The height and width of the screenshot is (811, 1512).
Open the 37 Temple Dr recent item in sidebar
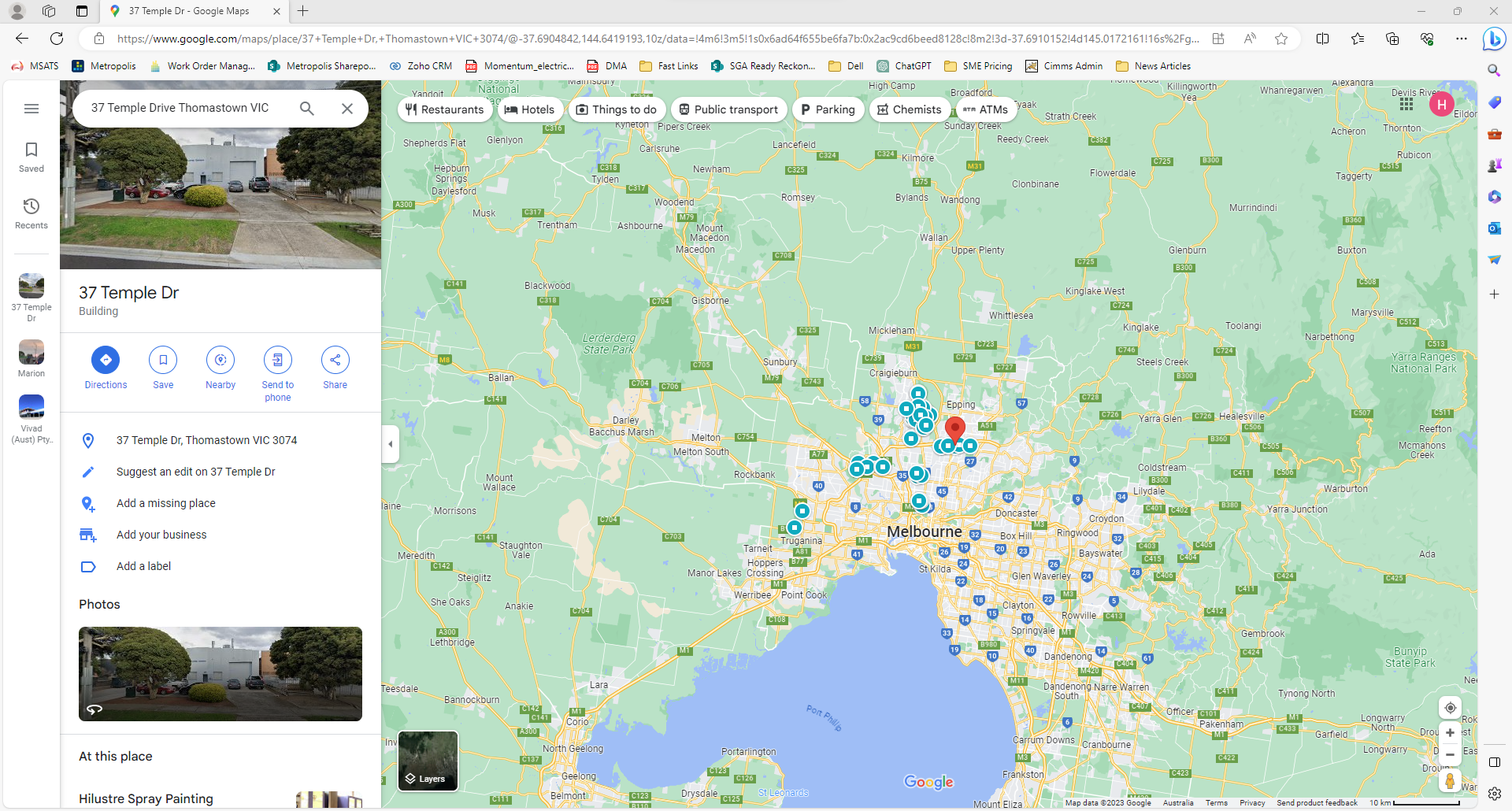pos(31,298)
